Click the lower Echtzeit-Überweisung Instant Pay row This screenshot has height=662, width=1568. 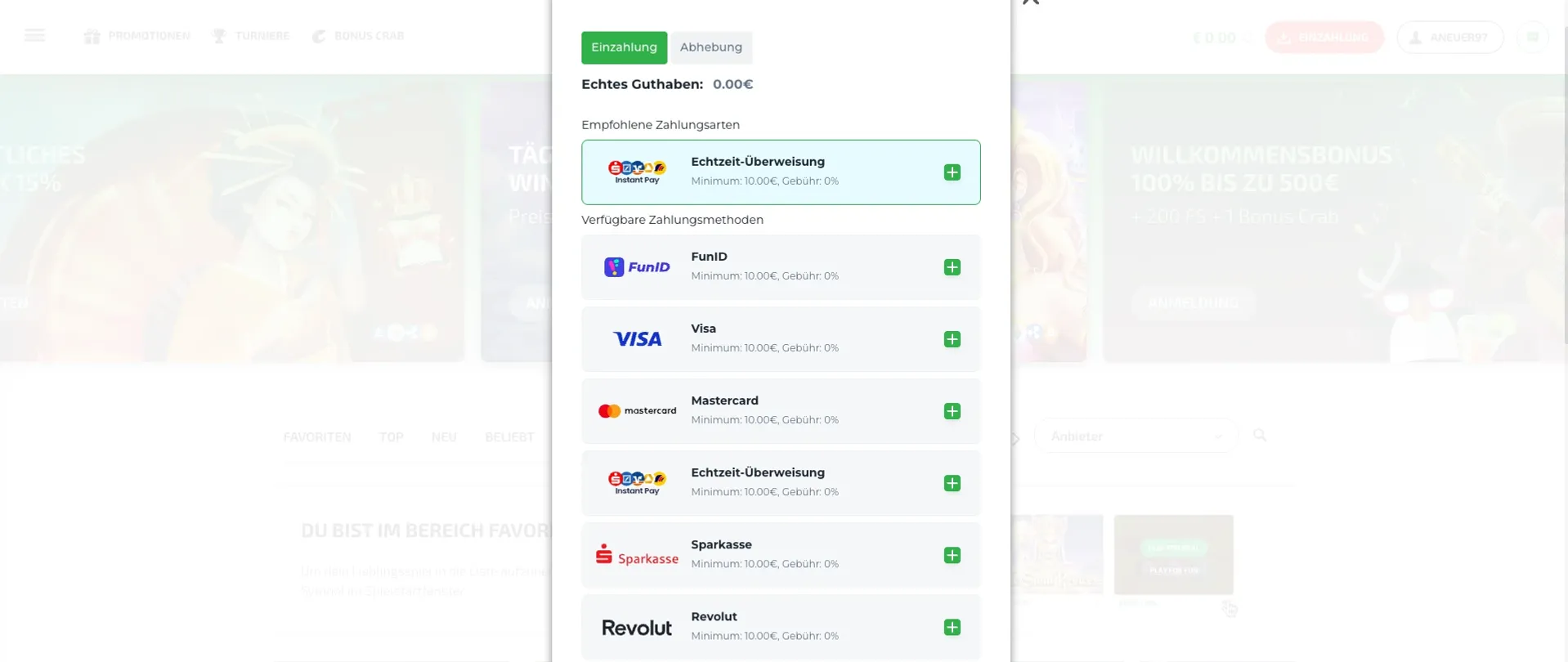click(781, 483)
